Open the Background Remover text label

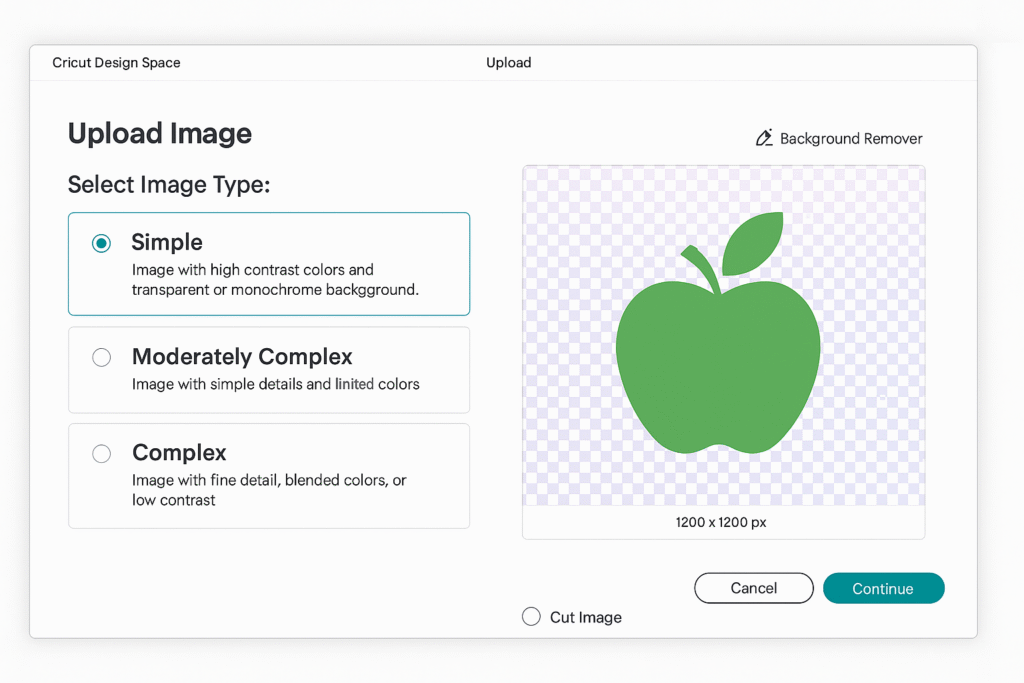pos(851,139)
